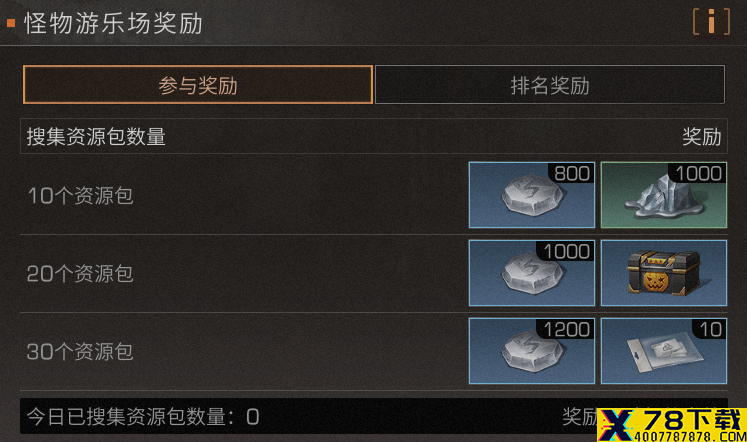Viewport: 747px width, 442px height.
Task: Select the 参与奖励 tab
Action: click(198, 85)
